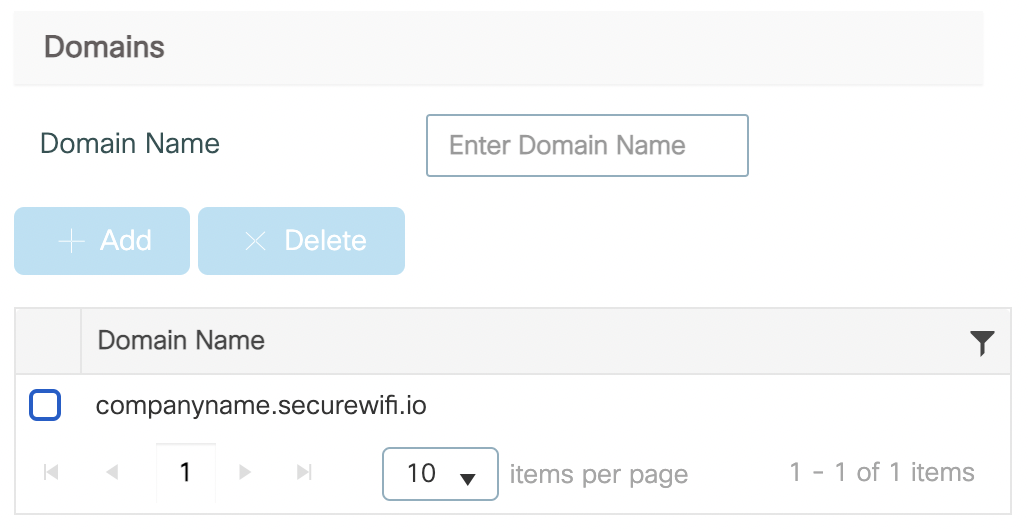The height and width of the screenshot is (530, 1028).
Task: Select the companyname.securewifi.io row text
Action: (261, 405)
